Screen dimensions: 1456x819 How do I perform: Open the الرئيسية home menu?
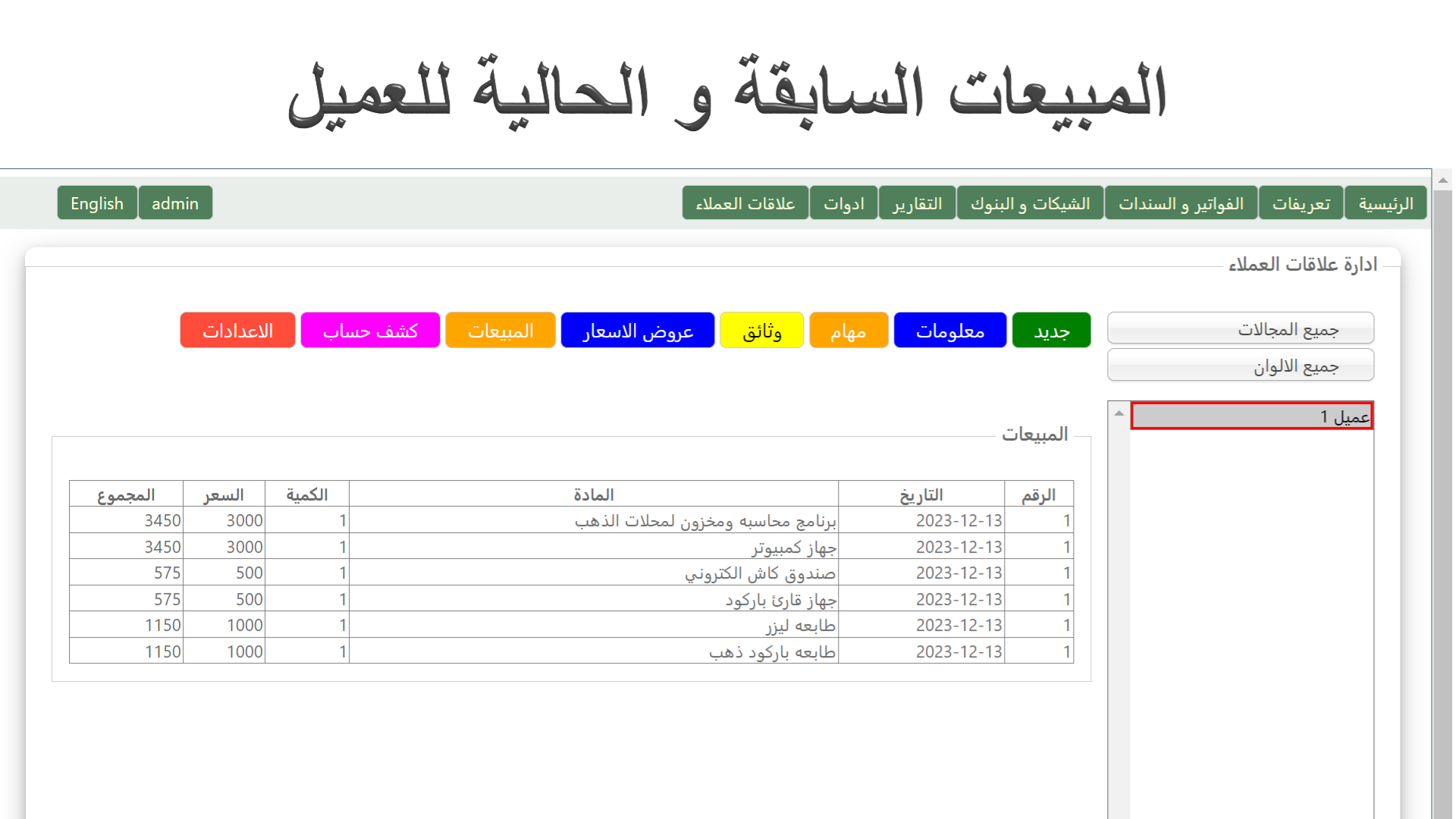coord(1385,203)
